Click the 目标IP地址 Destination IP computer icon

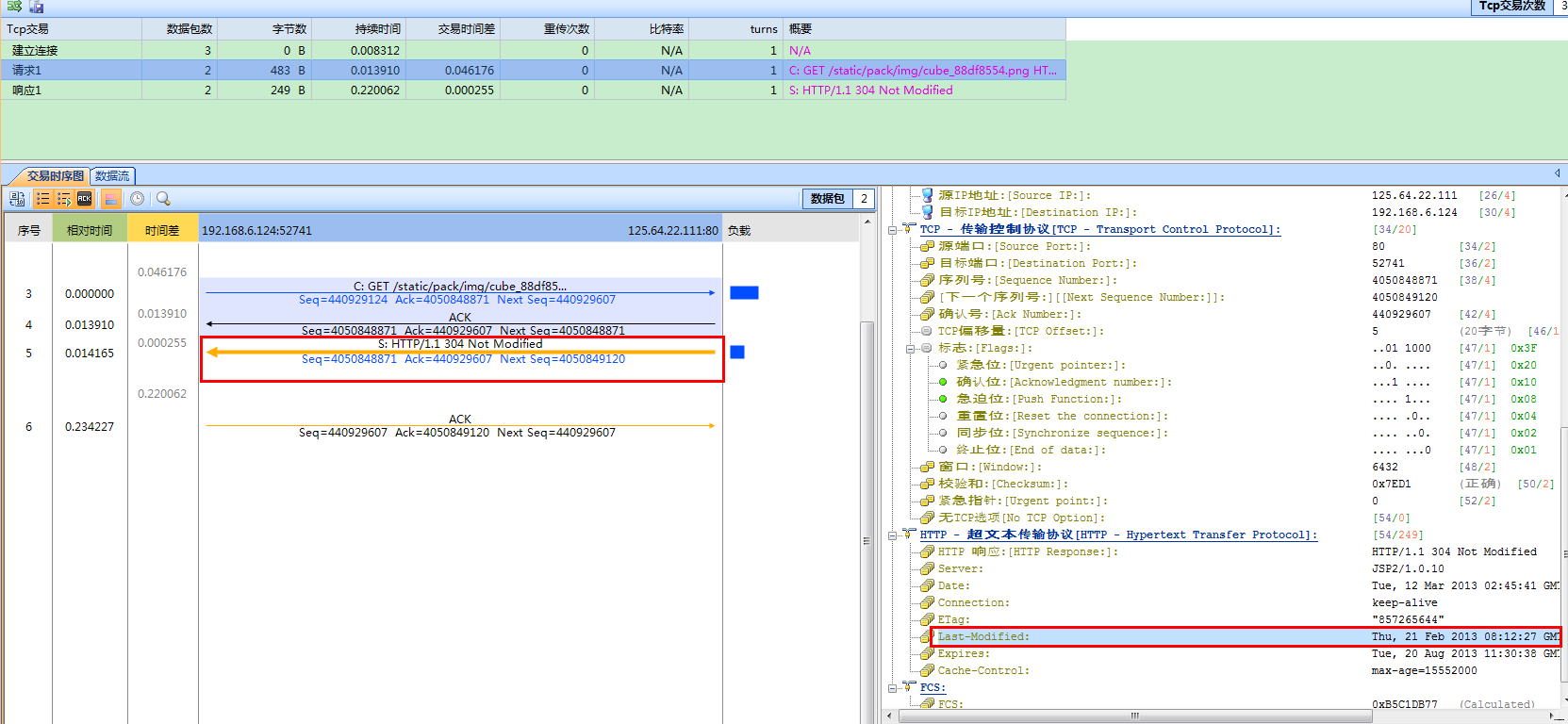pyautogui.click(x=927, y=212)
